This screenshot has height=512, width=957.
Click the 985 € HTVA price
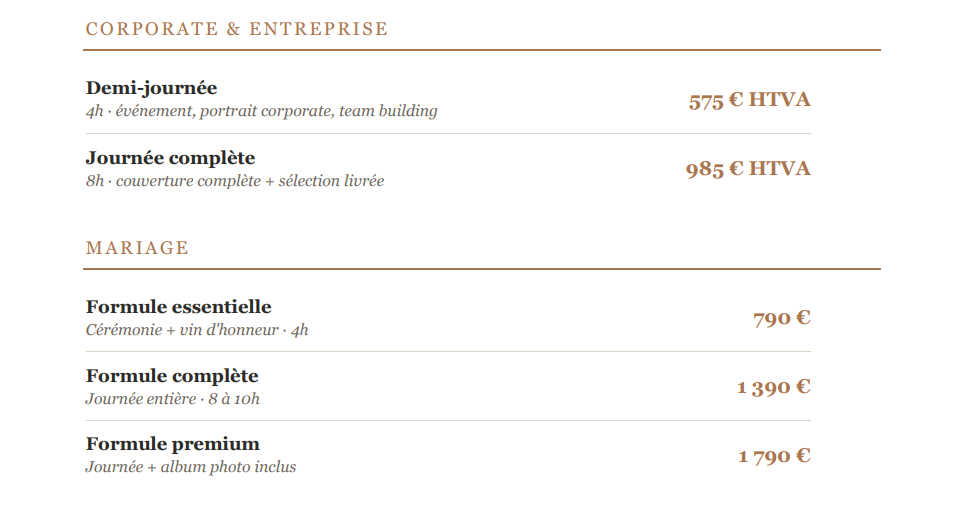[x=748, y=169]
